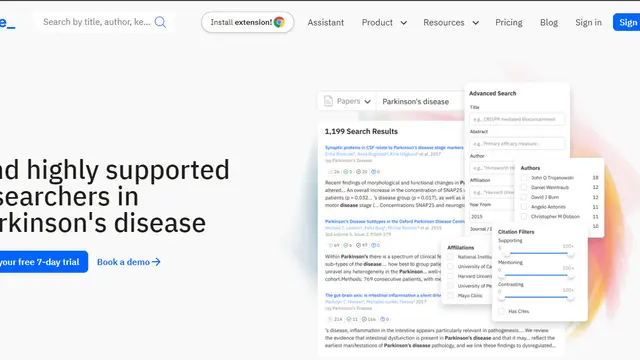Click the Sign in link
The image size is (640, 360).
coord(588,22)
